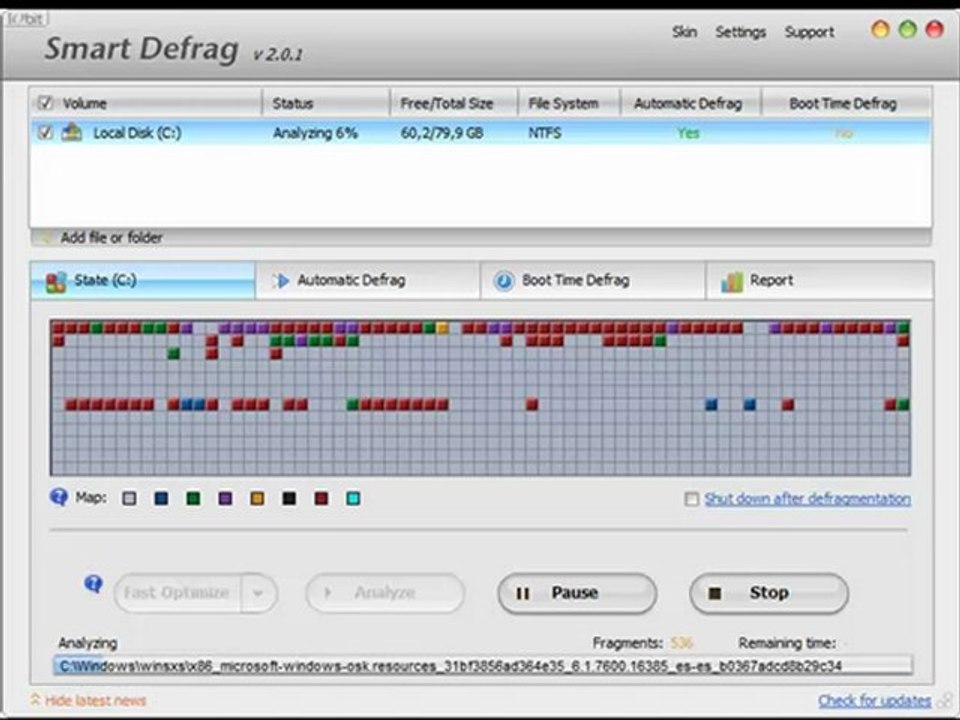Open the Support menu
Image resolution: width=960 pixels, height=720 pixels.
coord(809,32)
